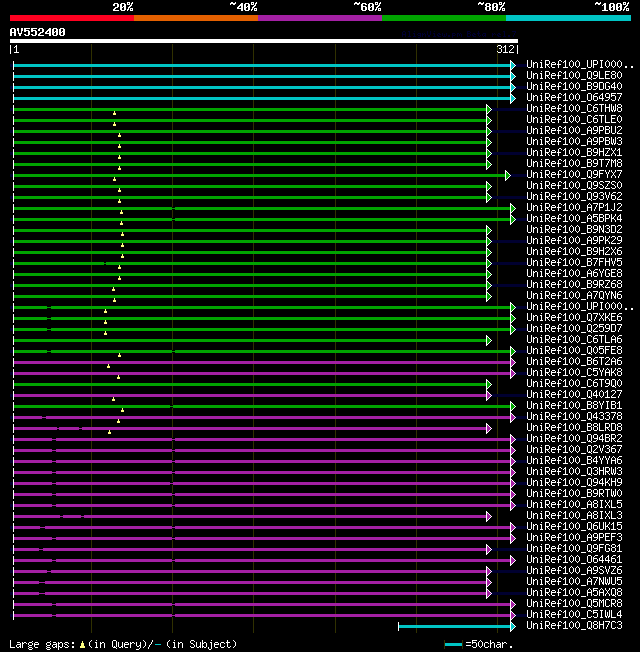Viewport: 640px width, 652px height.
Task: Click the green ~80% segment of the color scale
Action: click(x=444, y=18)
